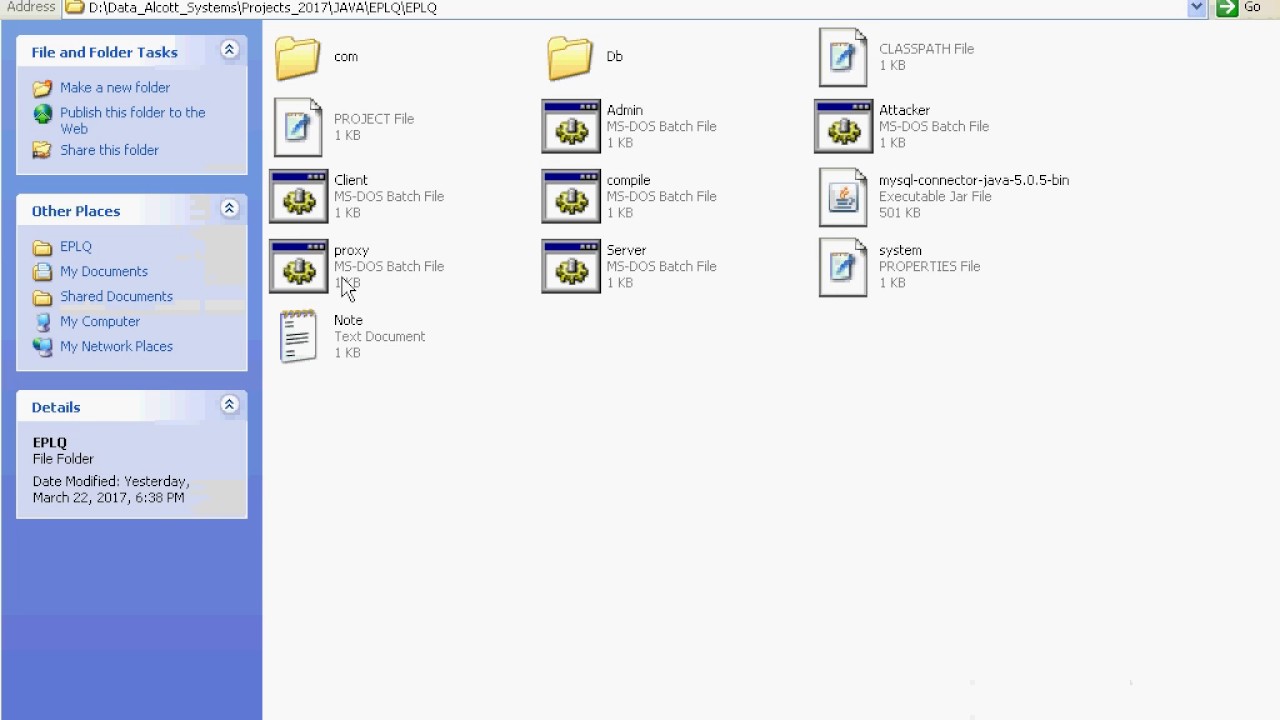Click the '501 KB' size text
Image resolution: width=1280 pixels, height=720 pixels.
[900, 212]
